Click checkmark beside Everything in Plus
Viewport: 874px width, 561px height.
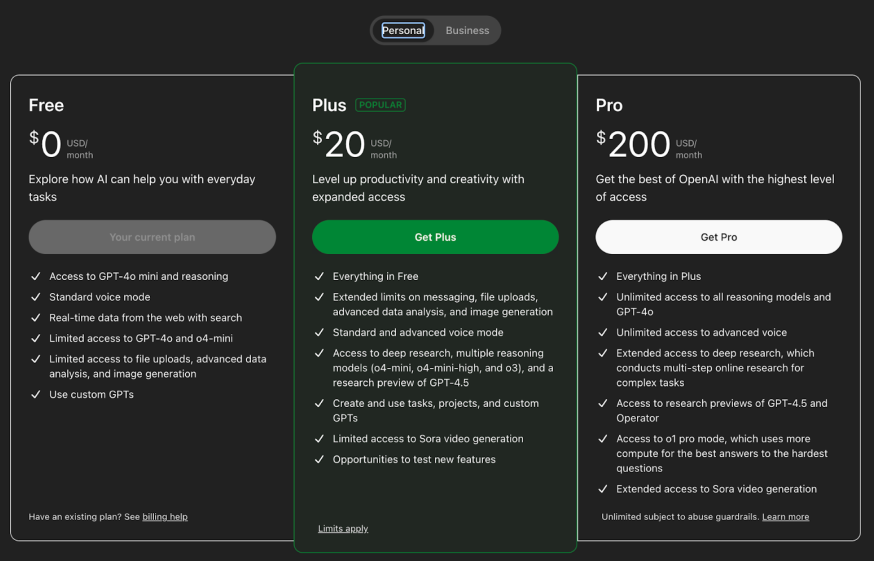(x=603, y=277)
